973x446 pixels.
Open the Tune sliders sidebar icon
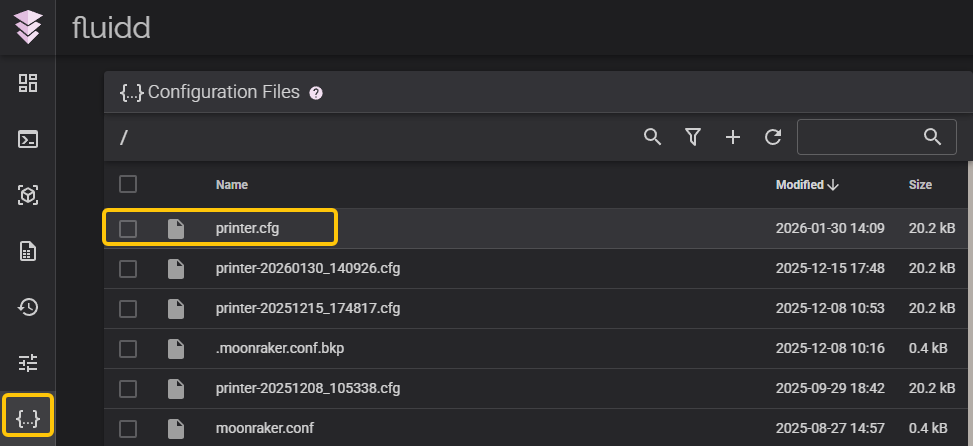coord(28,363)
